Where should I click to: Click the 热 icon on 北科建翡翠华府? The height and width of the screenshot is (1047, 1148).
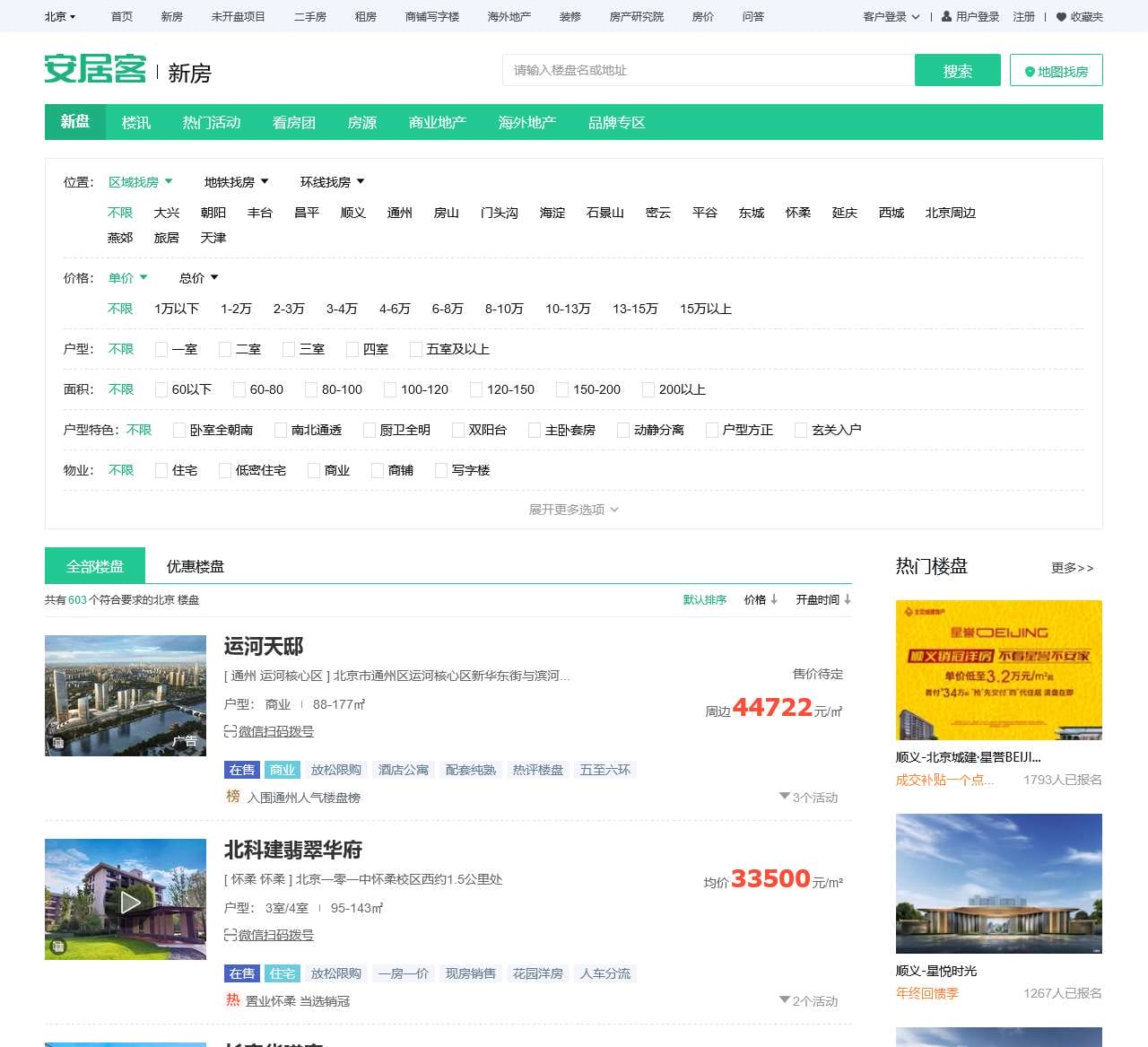(x=232, y=1000)
